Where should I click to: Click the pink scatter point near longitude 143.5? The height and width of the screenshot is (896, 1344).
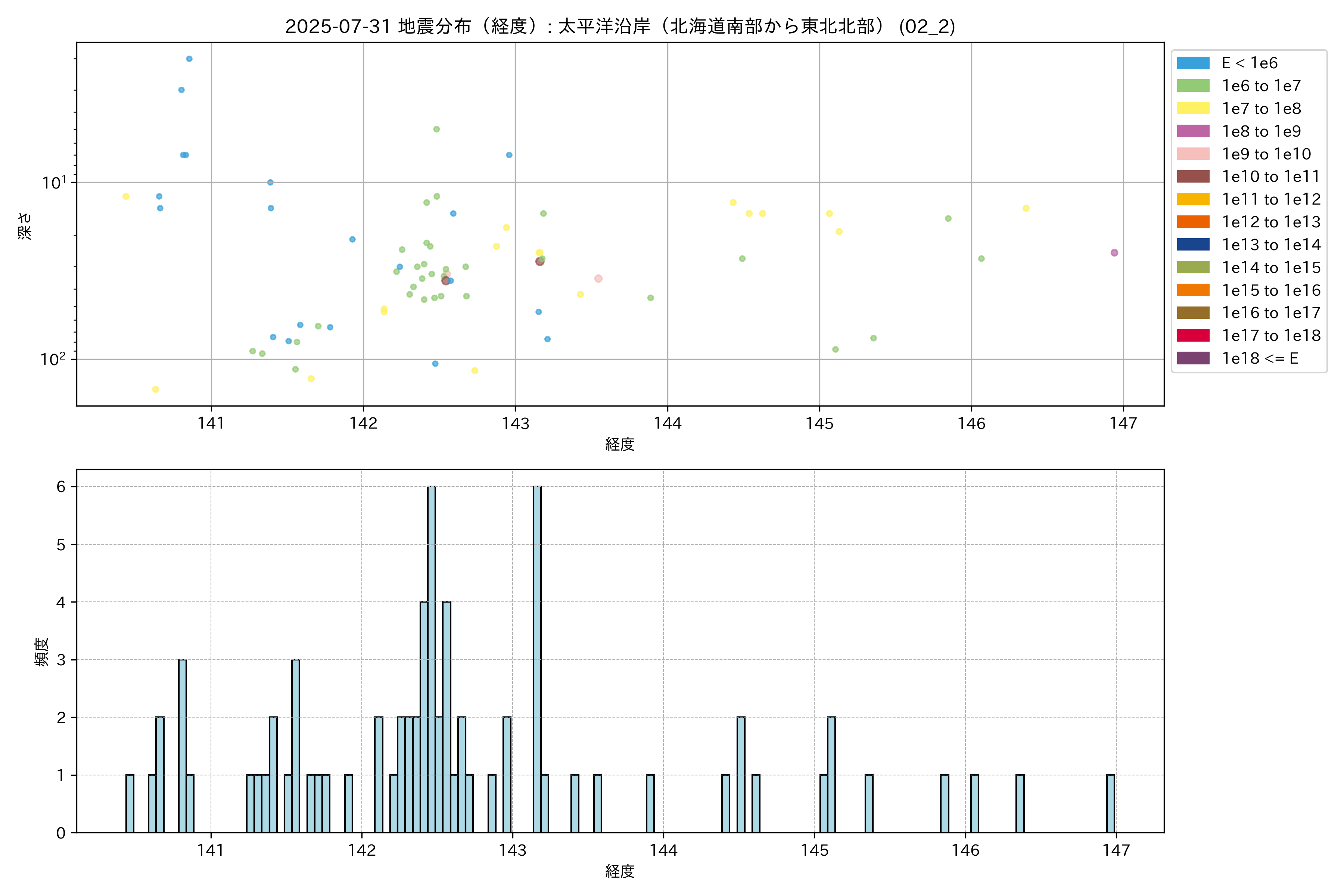[598, 279]
